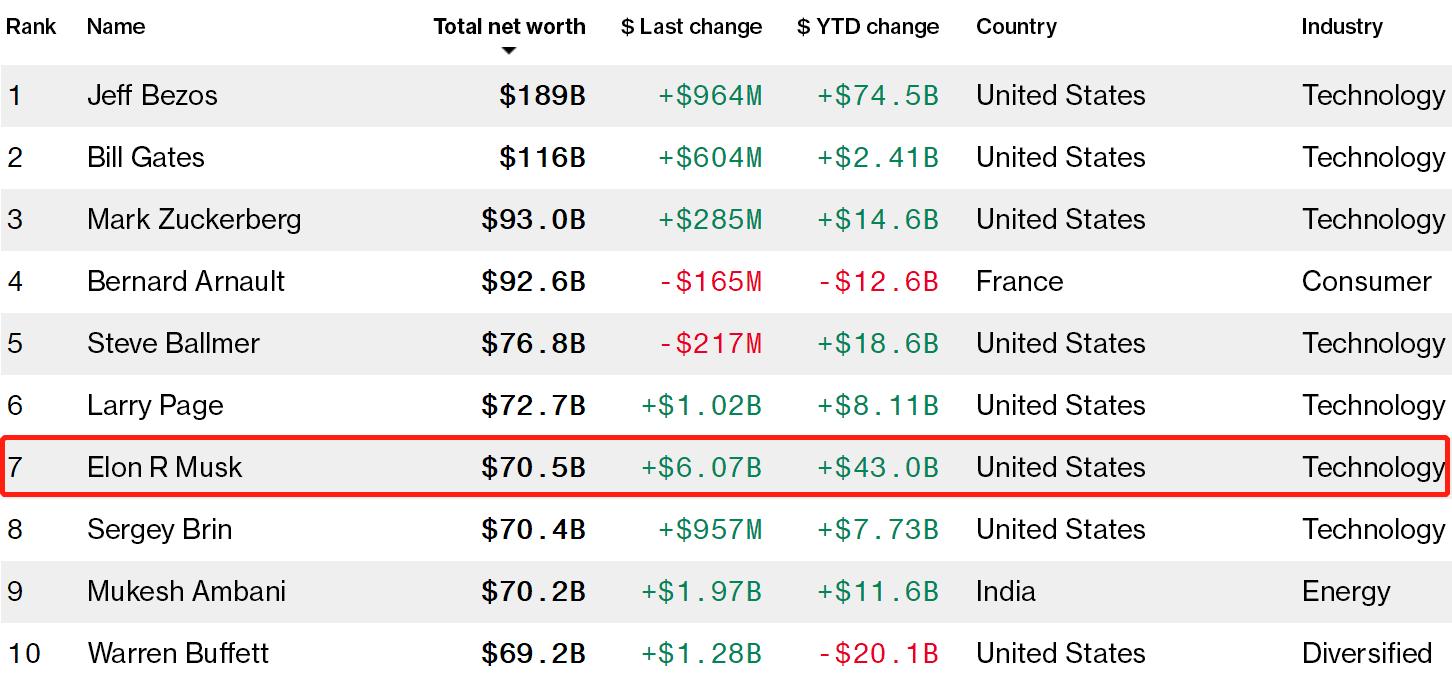Click the Rank column header
Viewport: 1452px width, 682px height.
pos(31,27)
